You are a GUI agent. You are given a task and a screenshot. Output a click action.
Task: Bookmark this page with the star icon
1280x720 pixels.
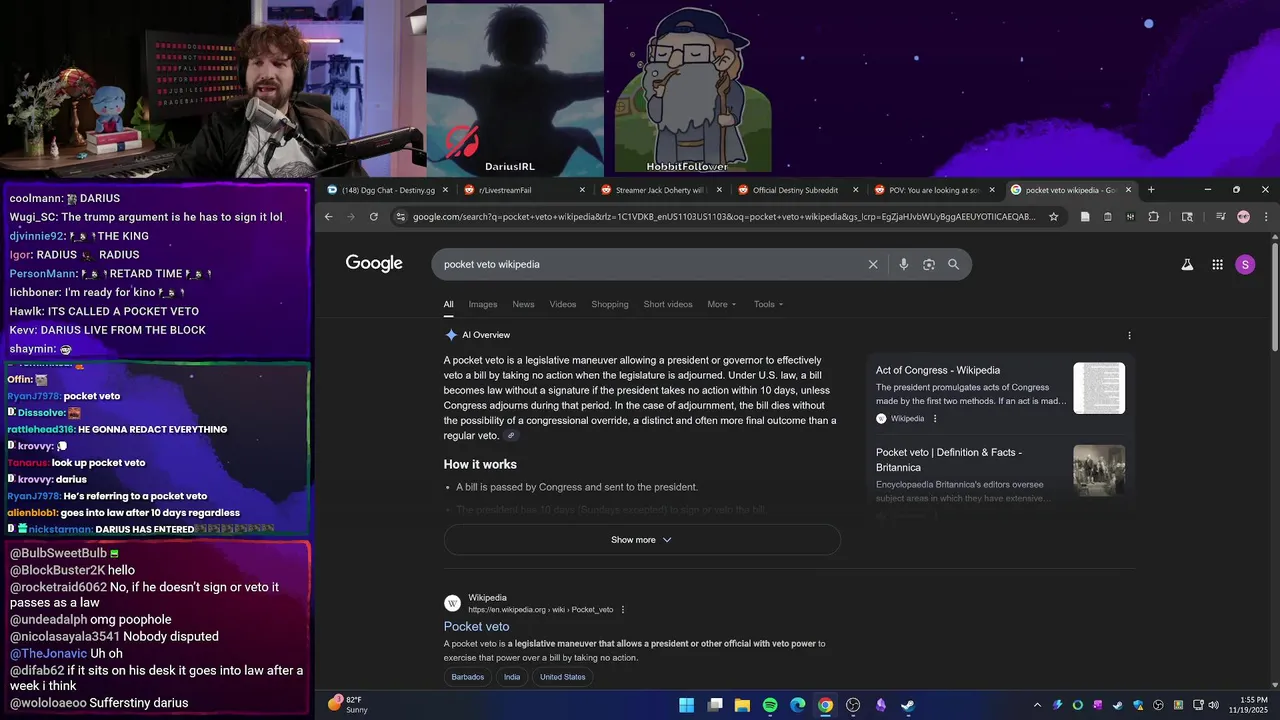tap(1053, 217)
